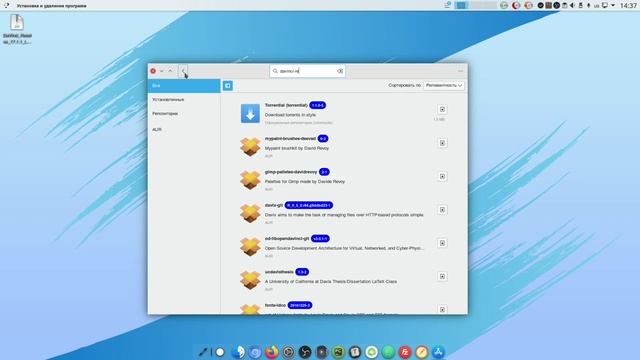640x360 pixels.
Task: Open the clock showing 14:37
Action: click(x=628, y=5)
